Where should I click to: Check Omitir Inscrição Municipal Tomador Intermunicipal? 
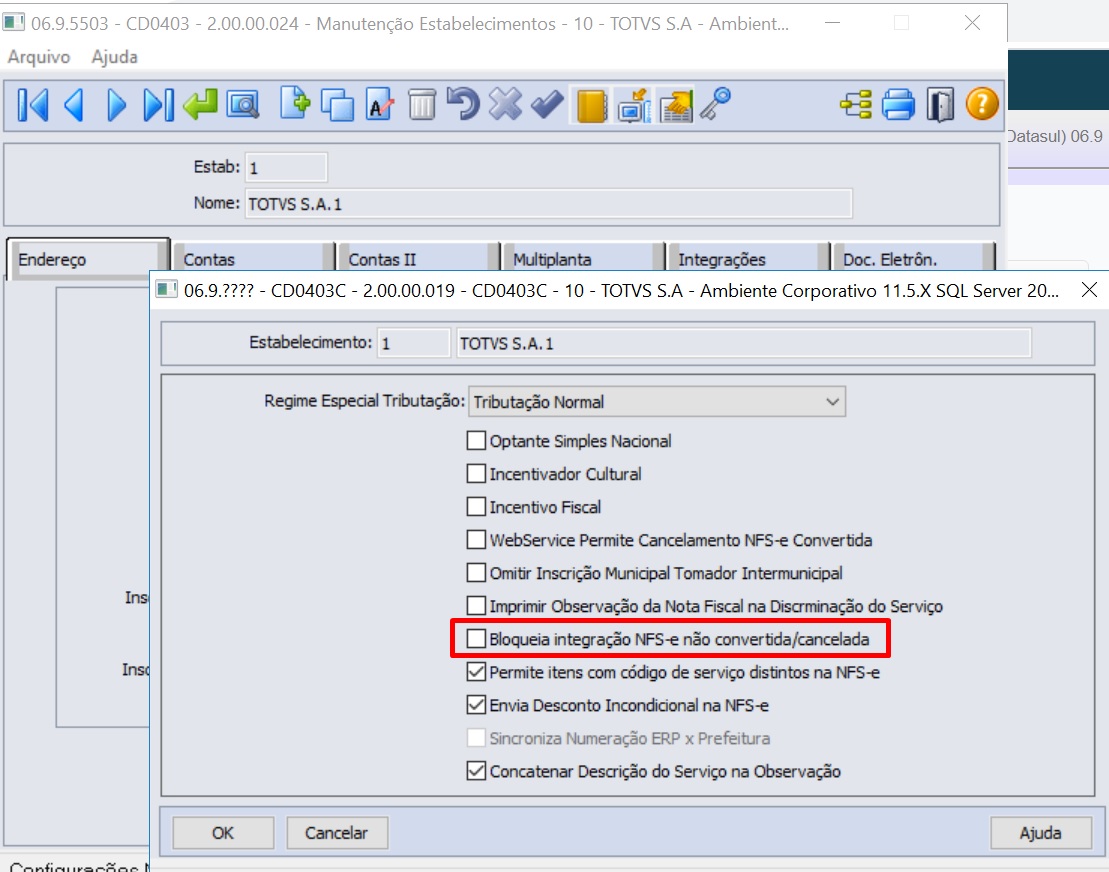(477, 573)
